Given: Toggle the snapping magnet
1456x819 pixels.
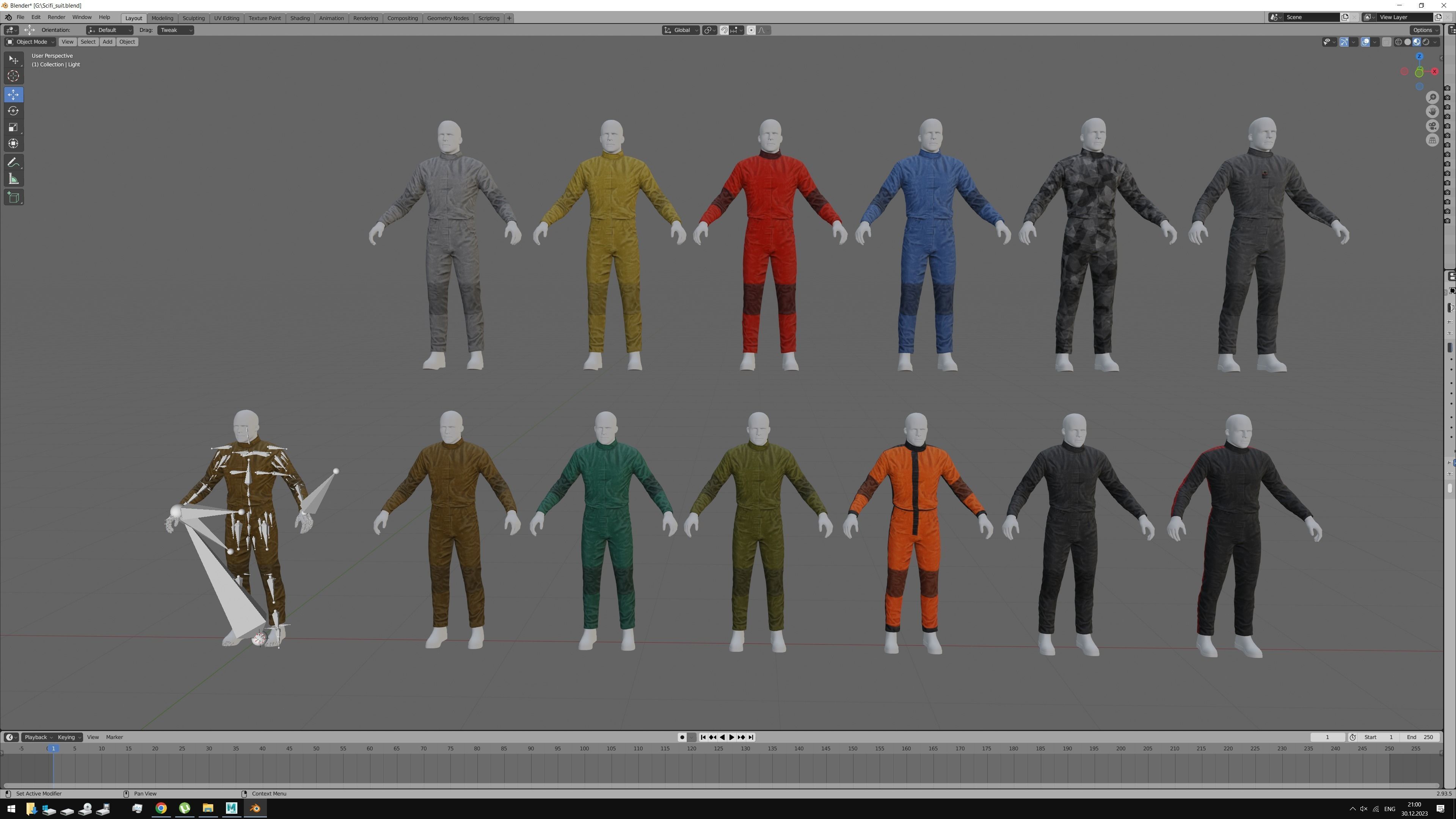Looking at the screenshot, I should click(x=724, y=30).
